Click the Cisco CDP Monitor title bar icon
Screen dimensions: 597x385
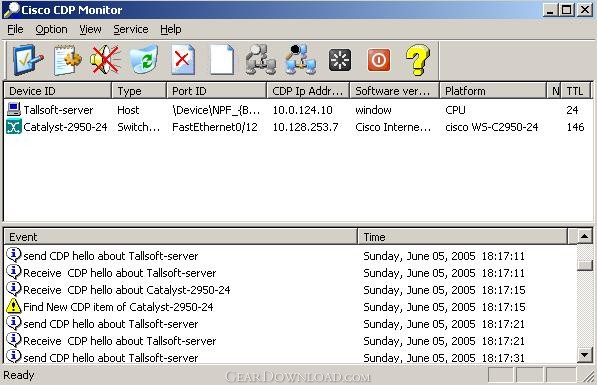click(11, 10)
